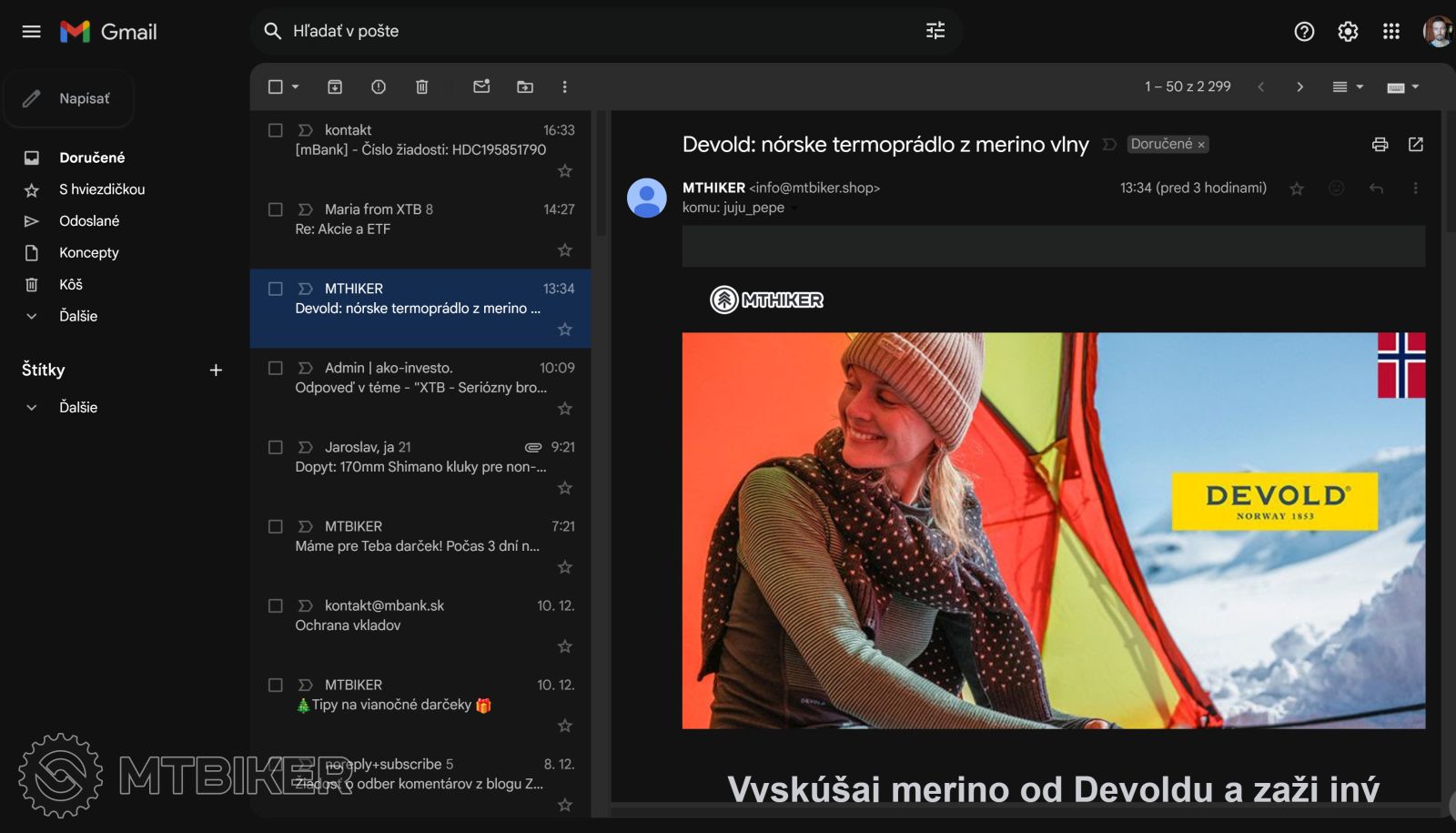Screen dimensions: 1456x833
Task: Go to the S hviezdičkou folder
Action: click(102, 189)
